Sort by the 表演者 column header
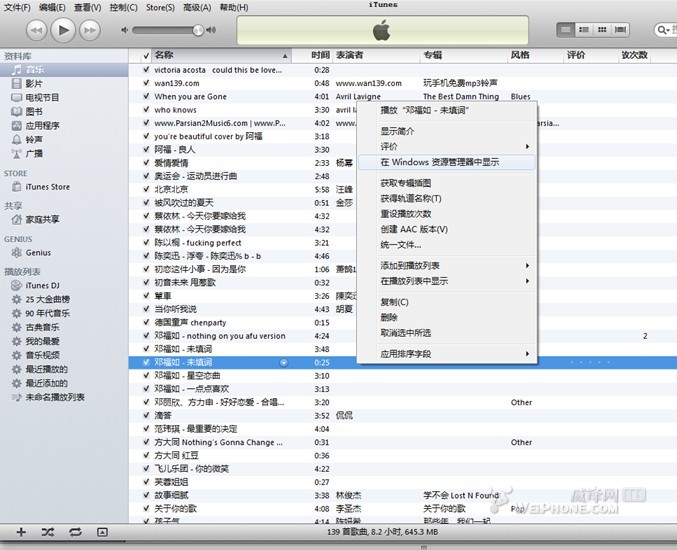 click(376, 55)
